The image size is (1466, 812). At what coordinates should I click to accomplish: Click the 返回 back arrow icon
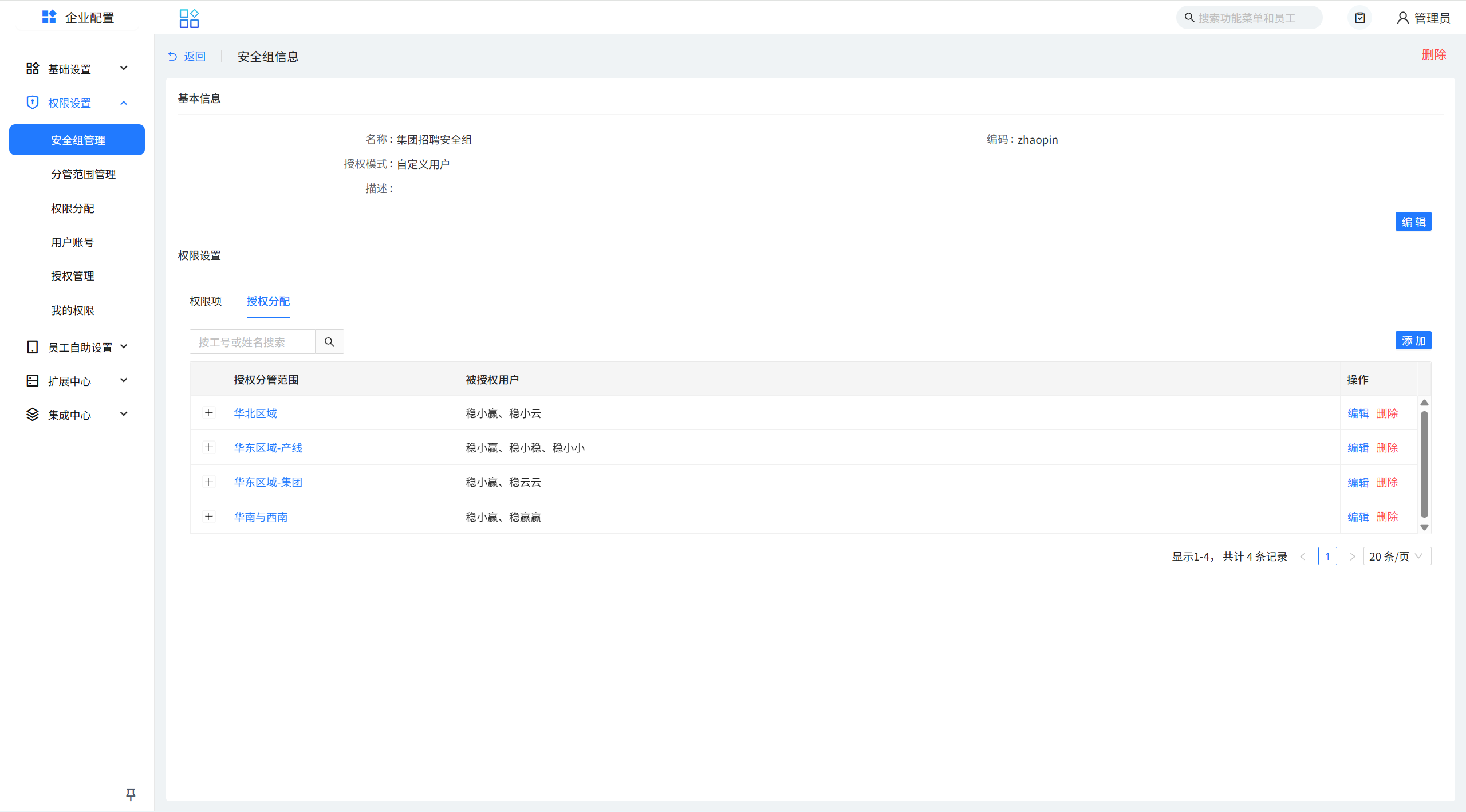(172, 56)
